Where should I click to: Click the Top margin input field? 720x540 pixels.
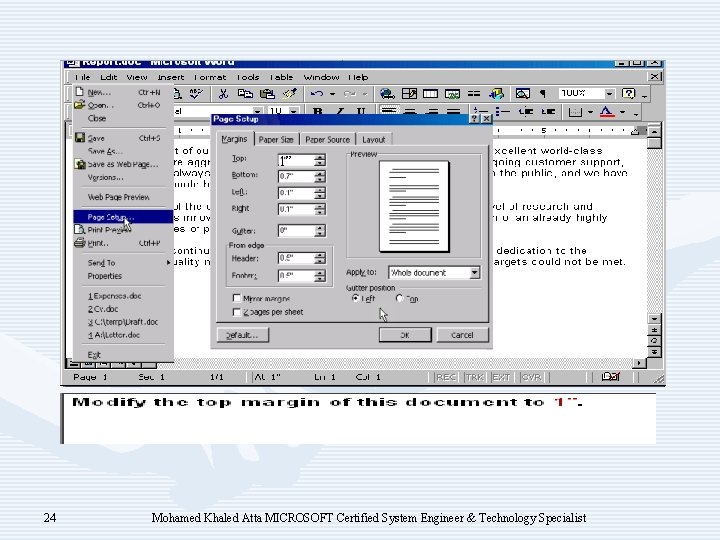coord(296,160)
